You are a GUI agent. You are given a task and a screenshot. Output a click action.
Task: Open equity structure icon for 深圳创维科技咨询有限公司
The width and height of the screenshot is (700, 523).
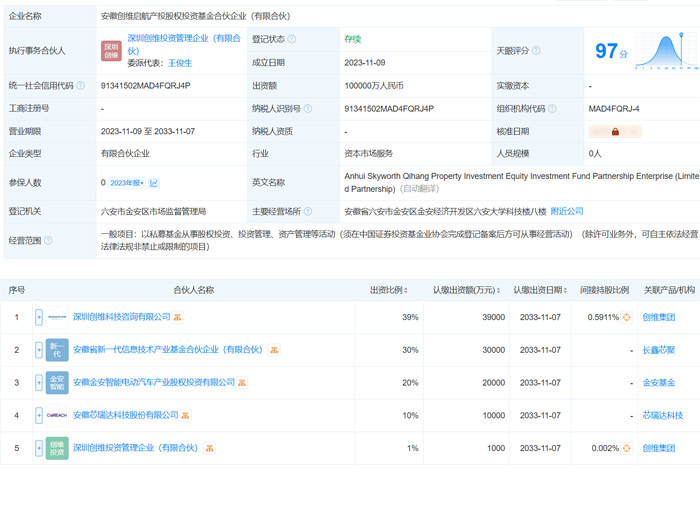pyautogui.click(x=178, y=317)
